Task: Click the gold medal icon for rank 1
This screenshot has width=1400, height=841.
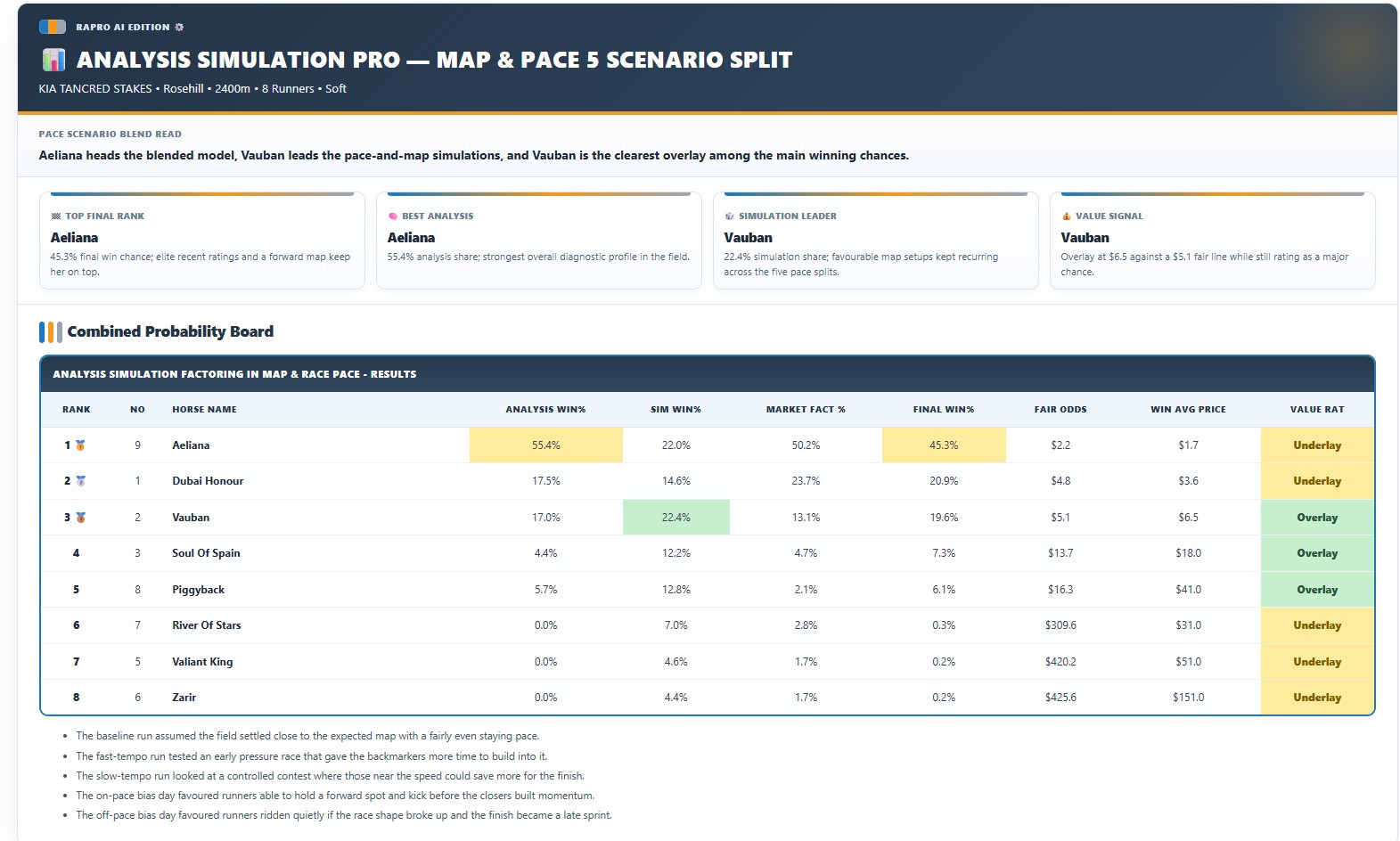Action: point(80,445)
